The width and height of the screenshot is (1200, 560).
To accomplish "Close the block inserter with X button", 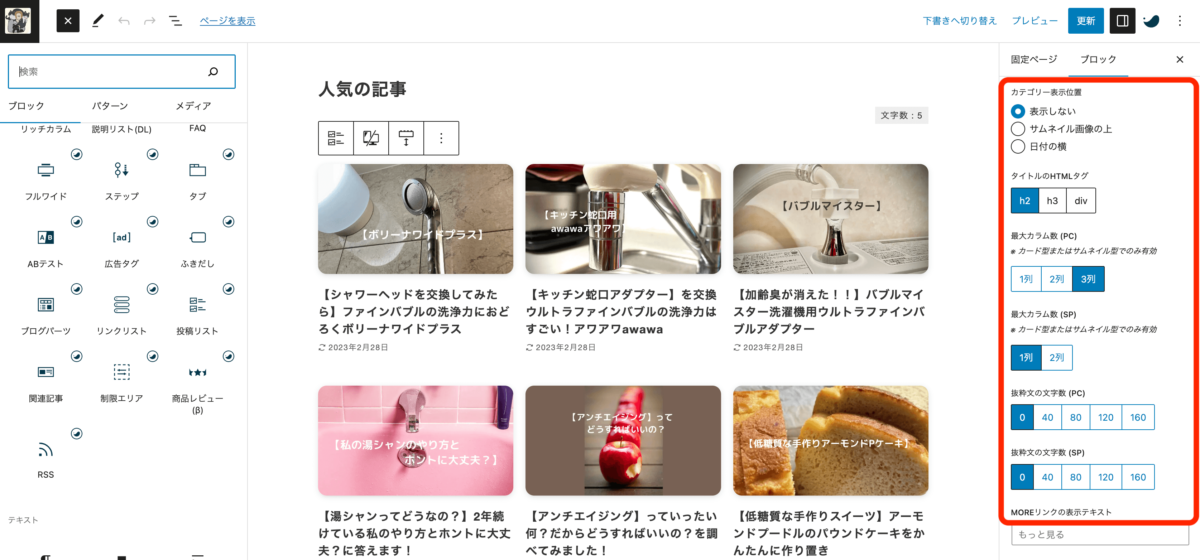I will pyautogui.click(x=67, y=20).
